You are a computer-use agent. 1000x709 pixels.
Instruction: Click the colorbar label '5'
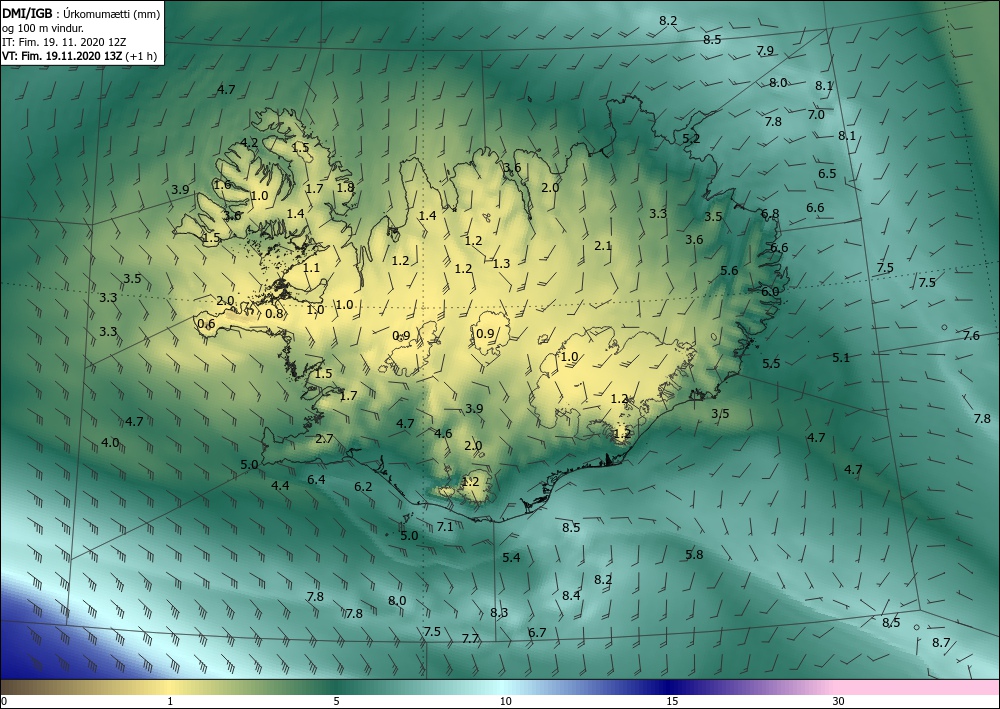tap(336, 701)
